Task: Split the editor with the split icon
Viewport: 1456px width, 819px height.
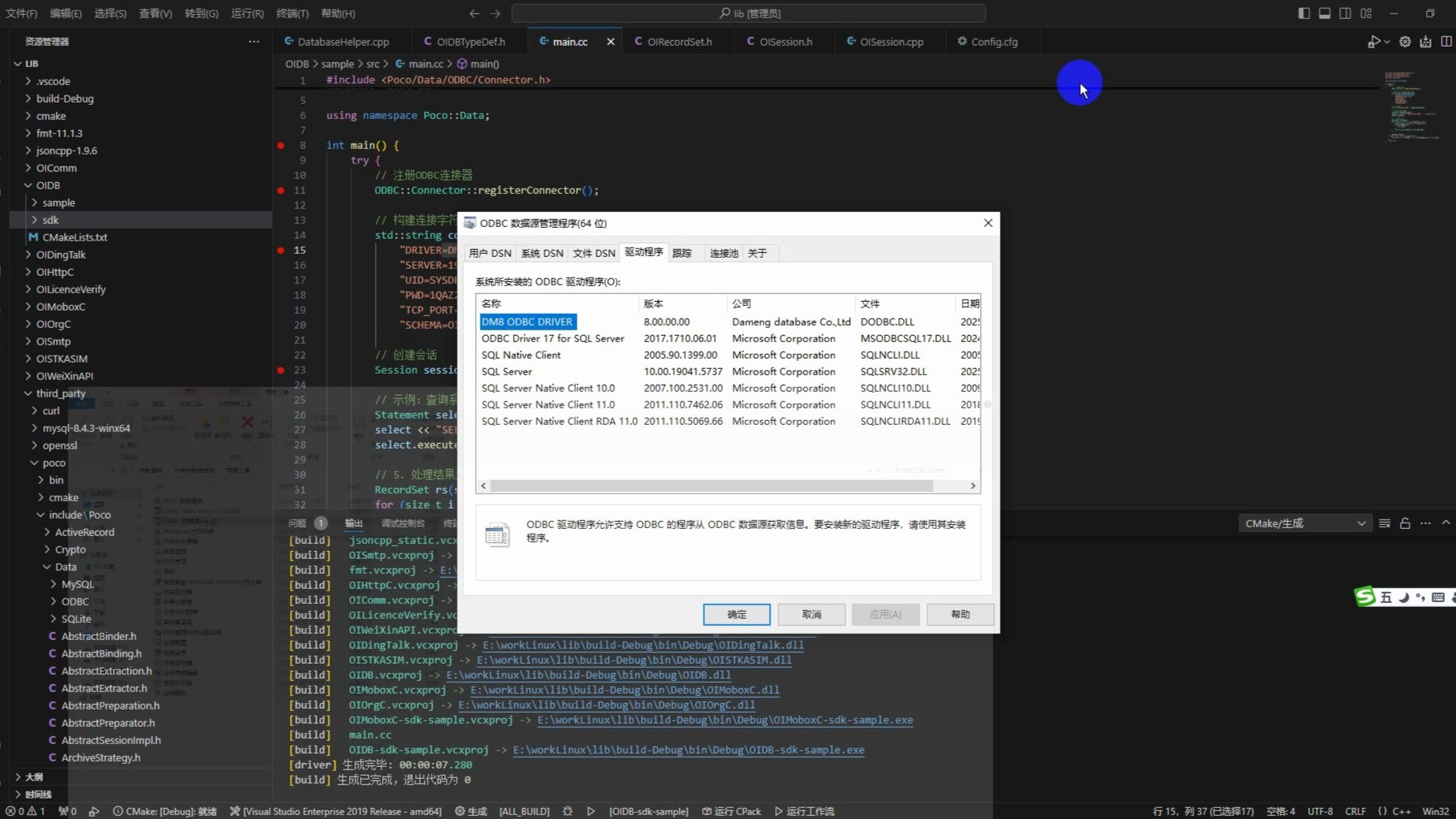Action: 1446,42
